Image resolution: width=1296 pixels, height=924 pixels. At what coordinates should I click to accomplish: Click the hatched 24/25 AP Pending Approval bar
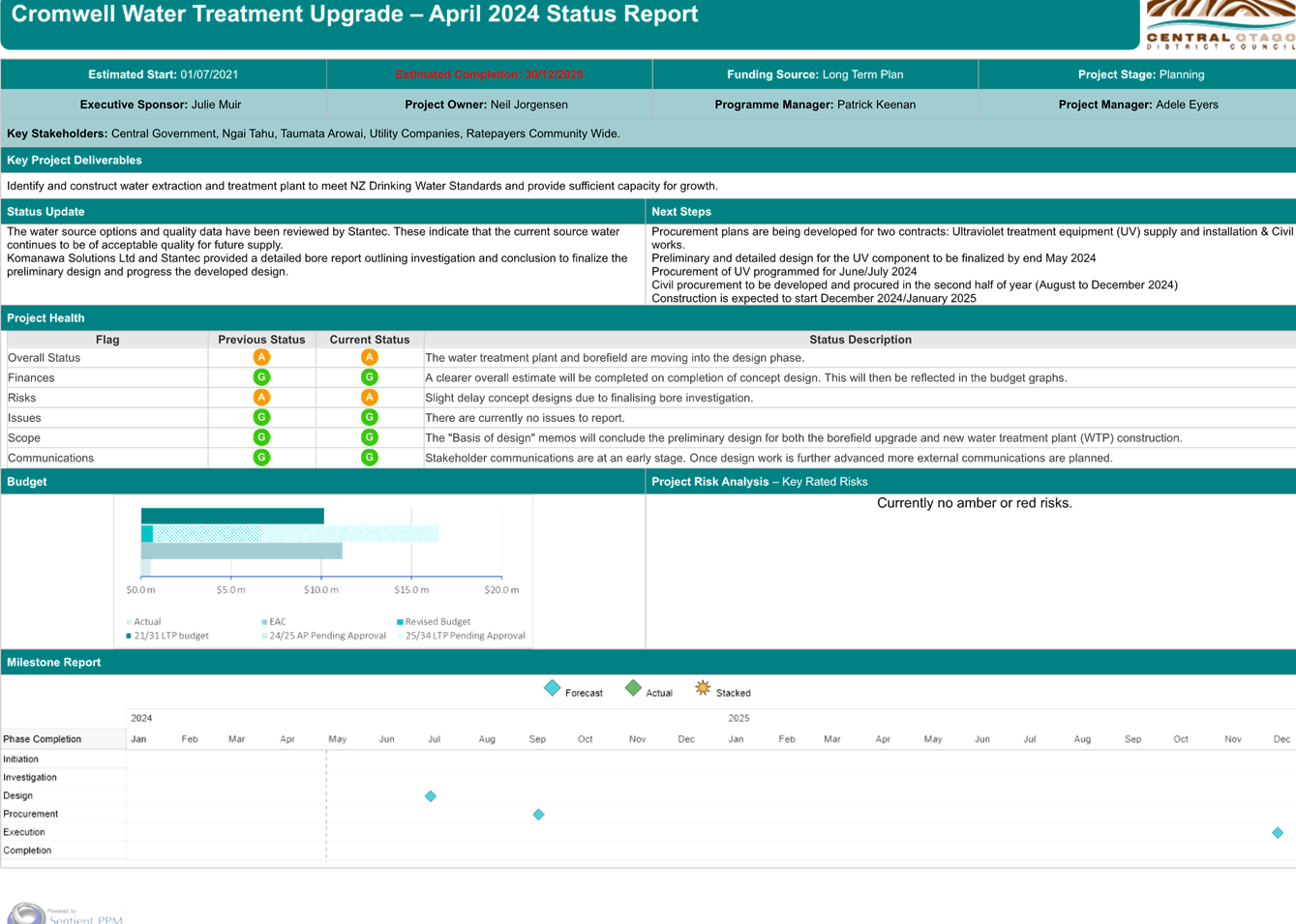click(207, 534)
